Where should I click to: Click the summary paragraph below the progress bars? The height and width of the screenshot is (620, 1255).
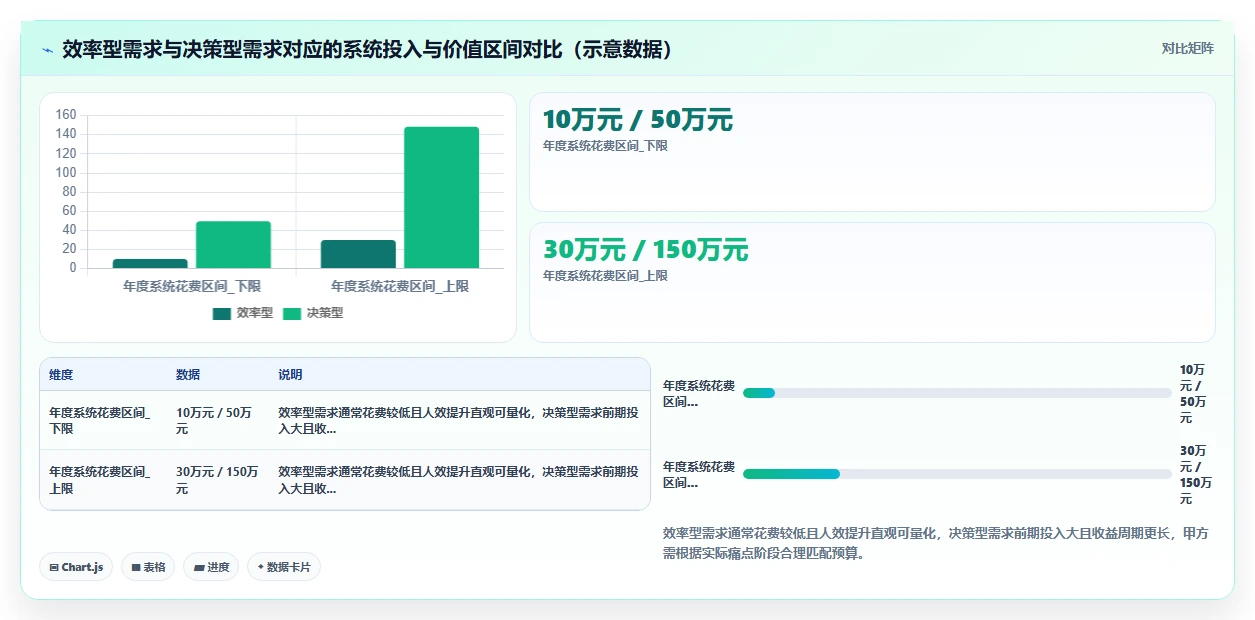pos(935,543)
